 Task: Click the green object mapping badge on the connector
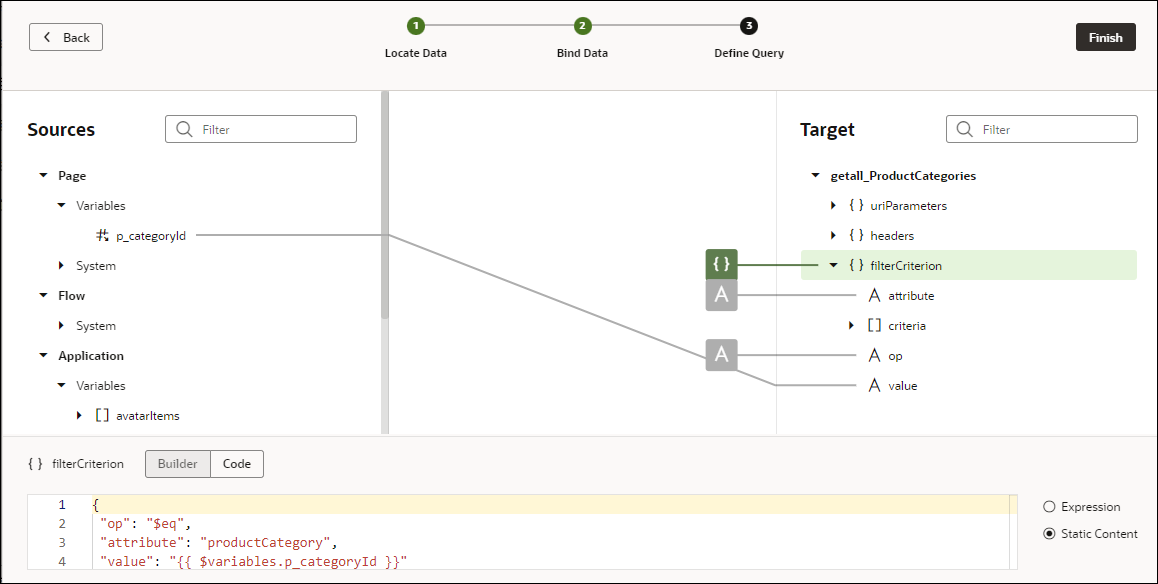tap(721, 265)
